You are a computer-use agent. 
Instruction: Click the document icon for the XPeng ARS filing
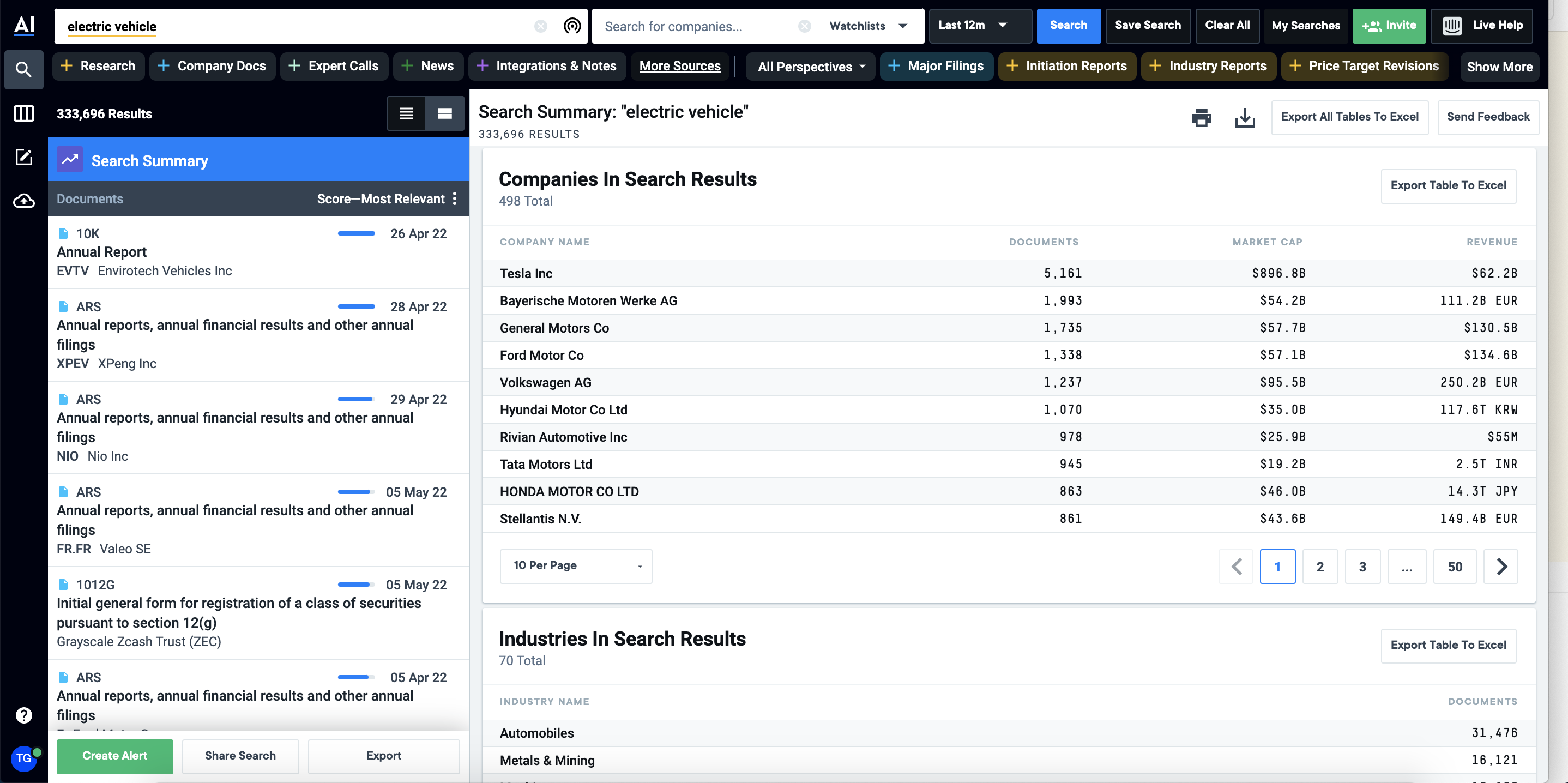(63, 306)
